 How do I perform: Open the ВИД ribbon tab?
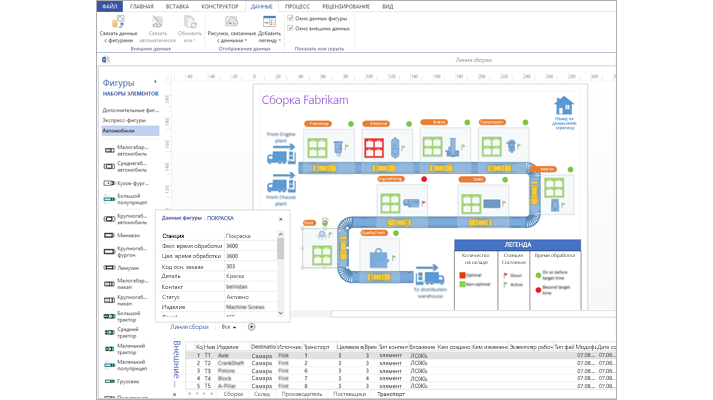tap(388, 6)
